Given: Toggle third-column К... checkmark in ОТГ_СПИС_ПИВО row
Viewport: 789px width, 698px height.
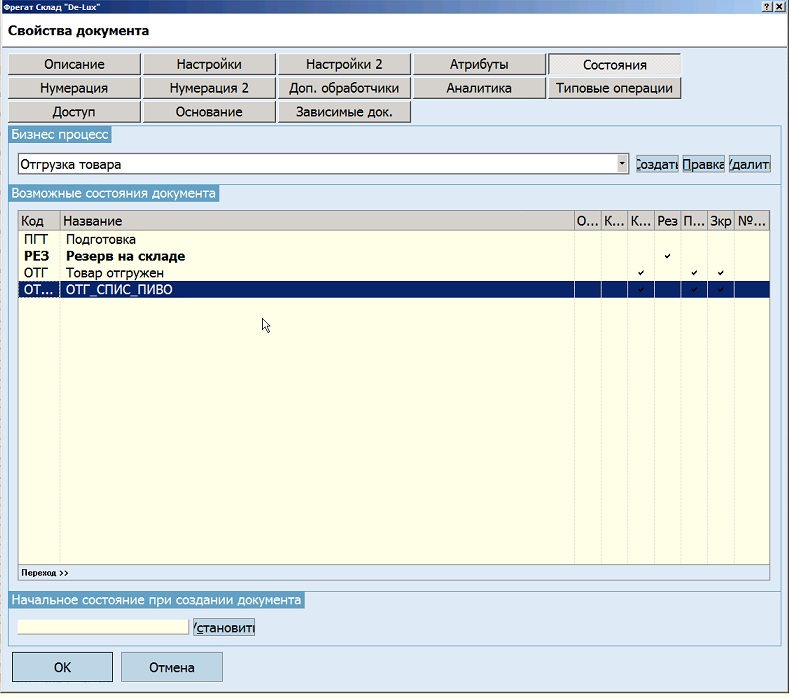Looking at the screenshot, I should coord(641,289).
